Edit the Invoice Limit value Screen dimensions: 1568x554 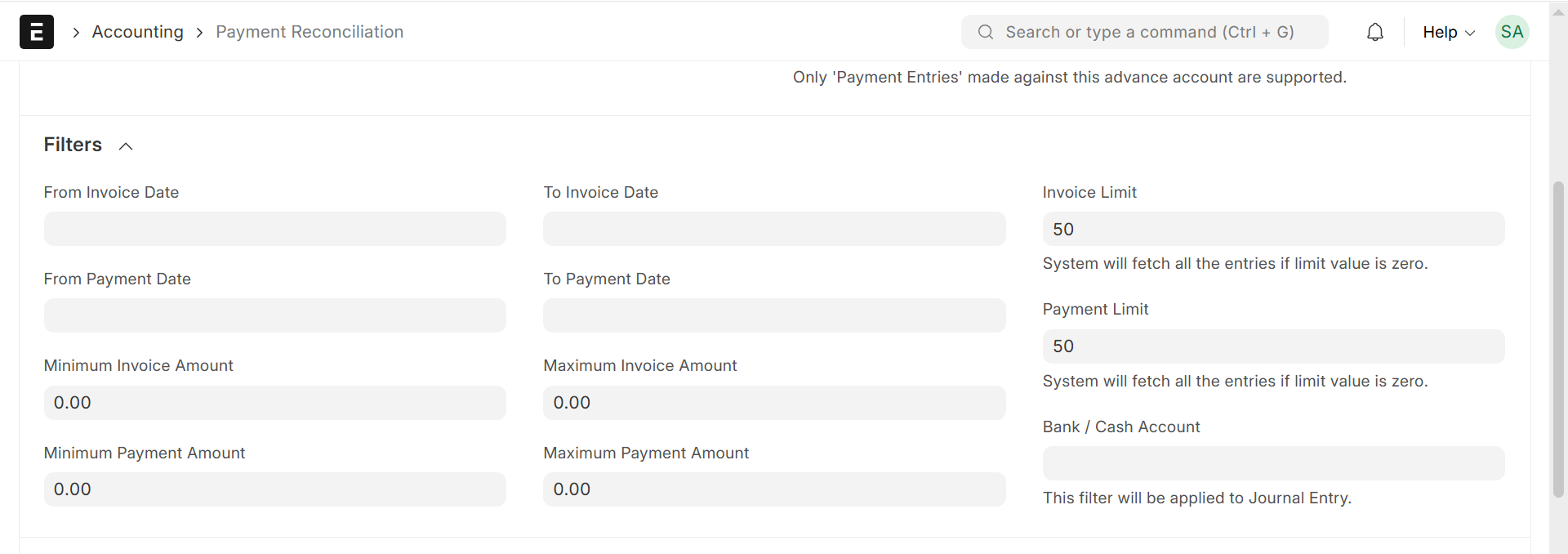pos(1272,229)
